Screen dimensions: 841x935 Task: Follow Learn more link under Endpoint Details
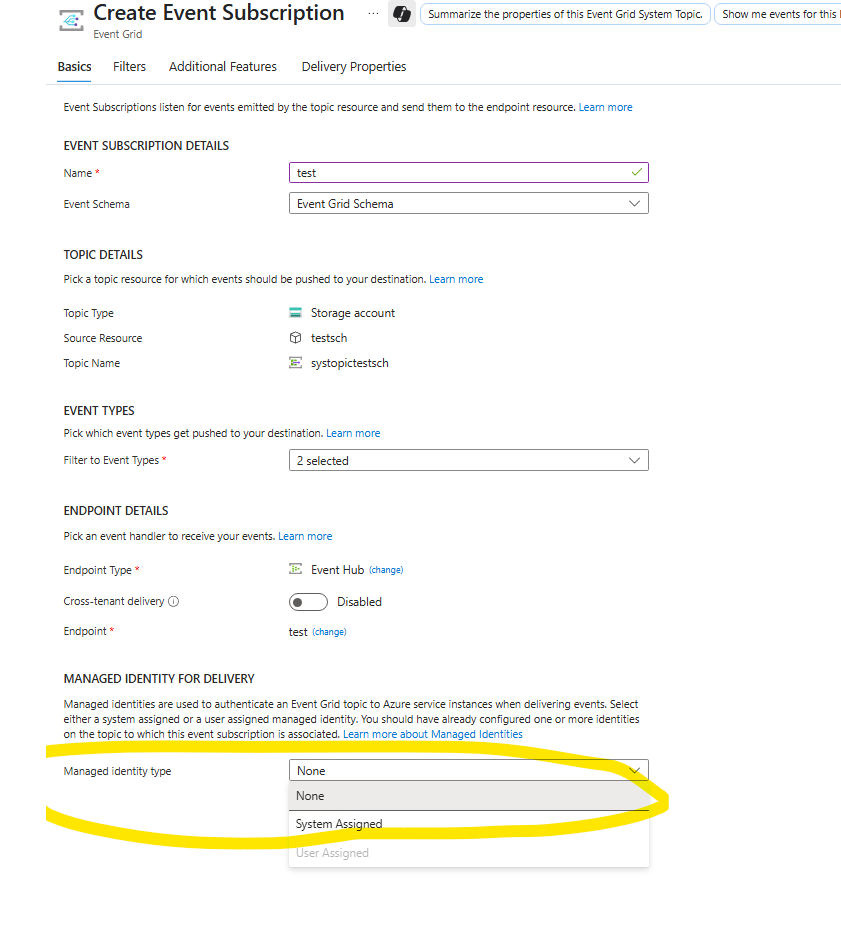pyautogui.click(x=305, y=536)
